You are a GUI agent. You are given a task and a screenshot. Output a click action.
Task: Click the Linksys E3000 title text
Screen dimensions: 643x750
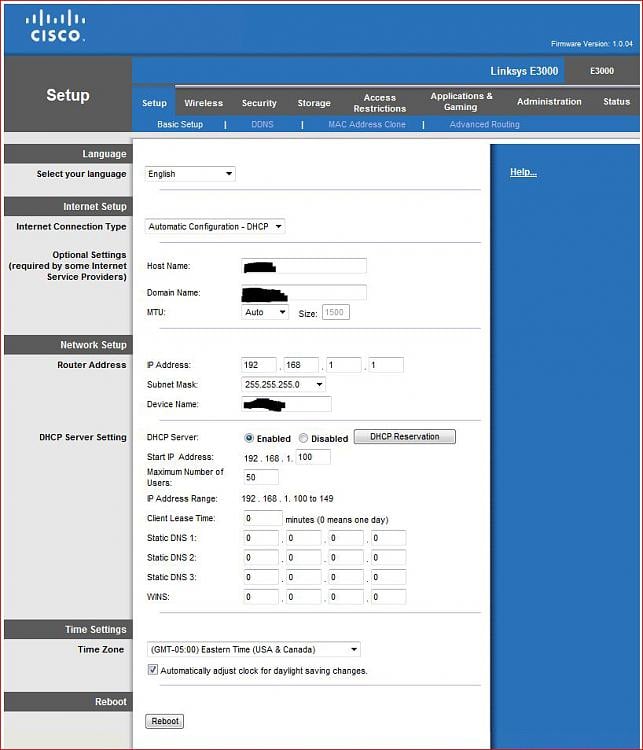tap(524, 71)
